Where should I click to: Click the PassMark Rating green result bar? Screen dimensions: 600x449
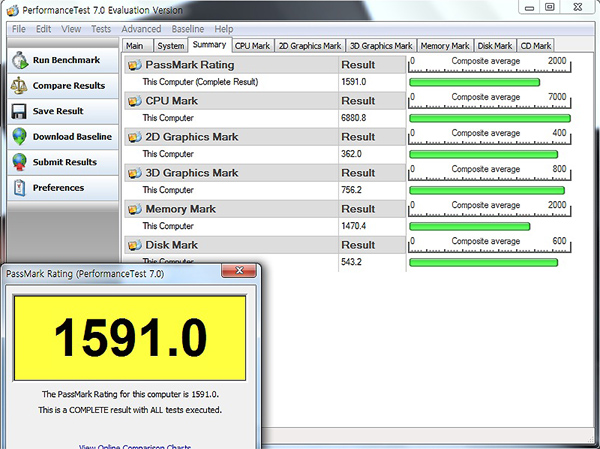(x=474, y=82)
